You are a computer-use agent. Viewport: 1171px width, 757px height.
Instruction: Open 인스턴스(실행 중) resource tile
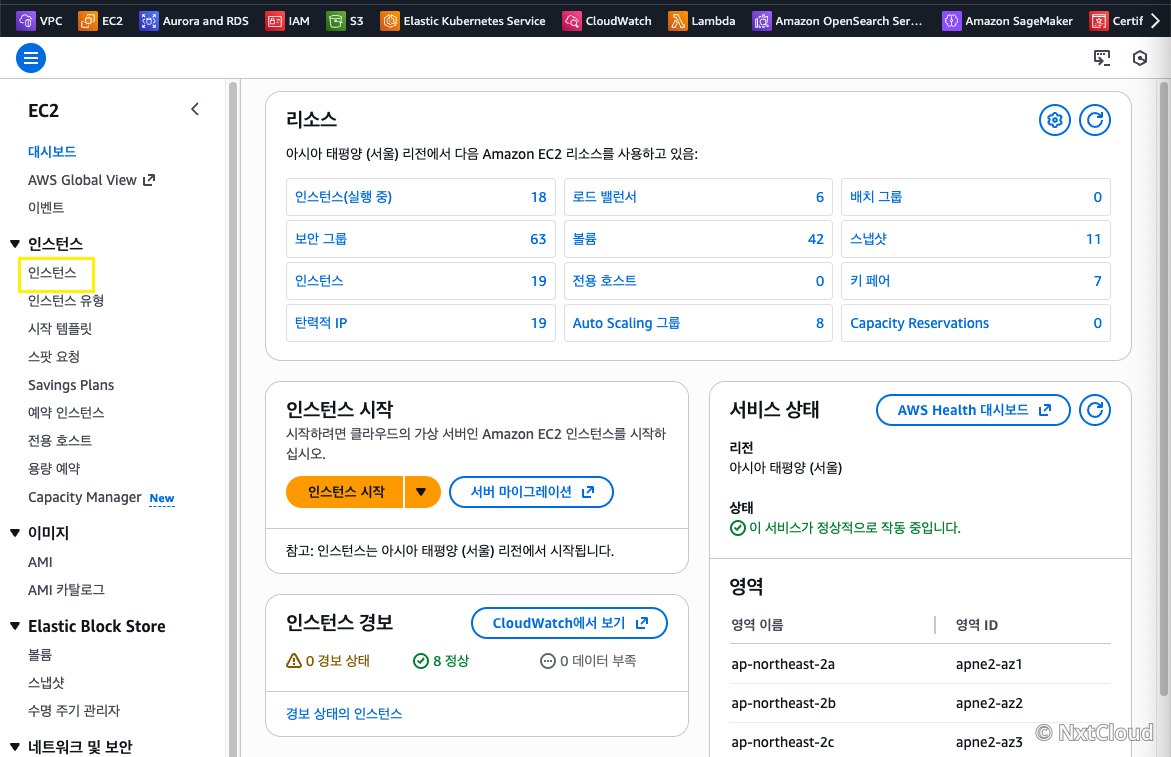[420, 197]
